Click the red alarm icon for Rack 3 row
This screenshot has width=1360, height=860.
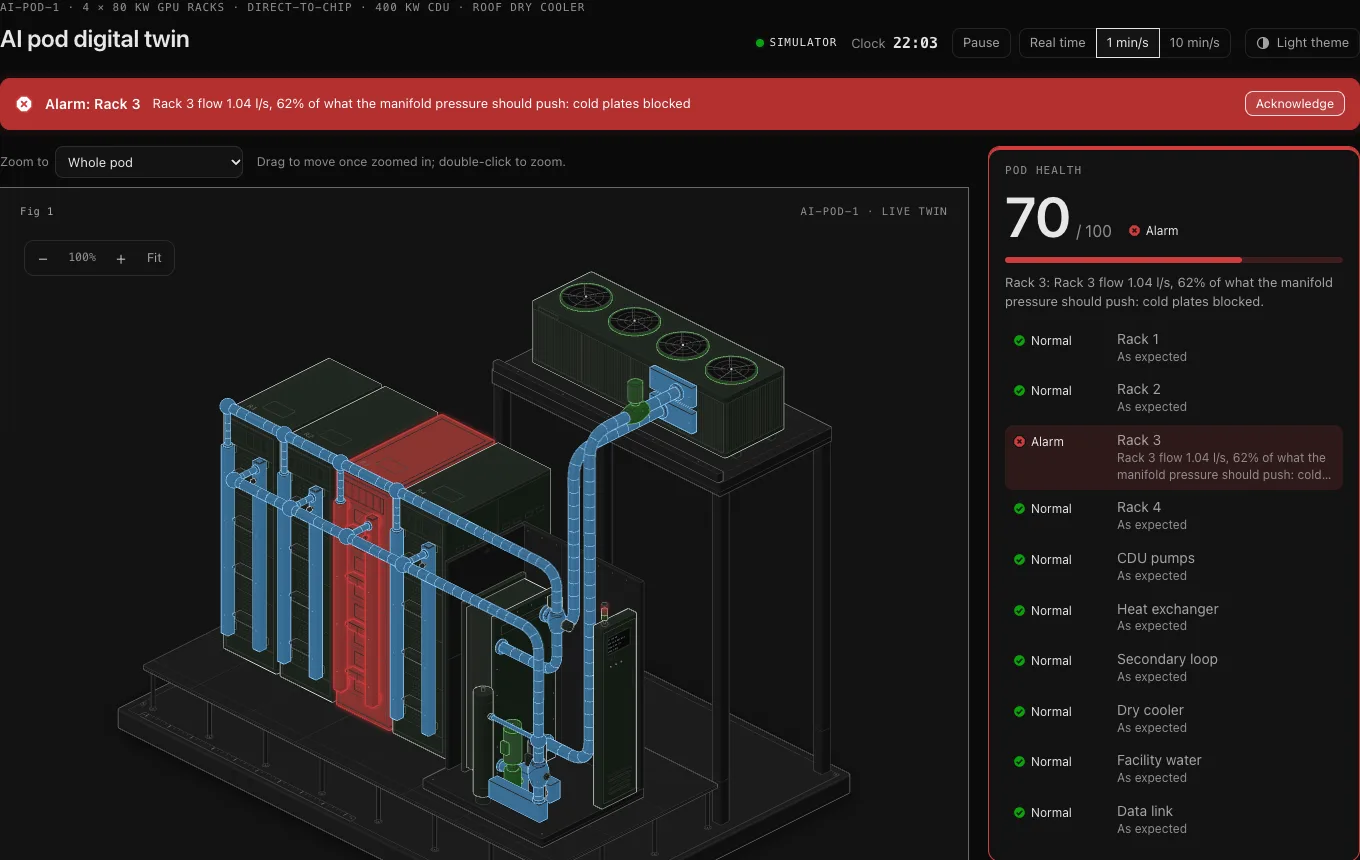(1019, 442)
